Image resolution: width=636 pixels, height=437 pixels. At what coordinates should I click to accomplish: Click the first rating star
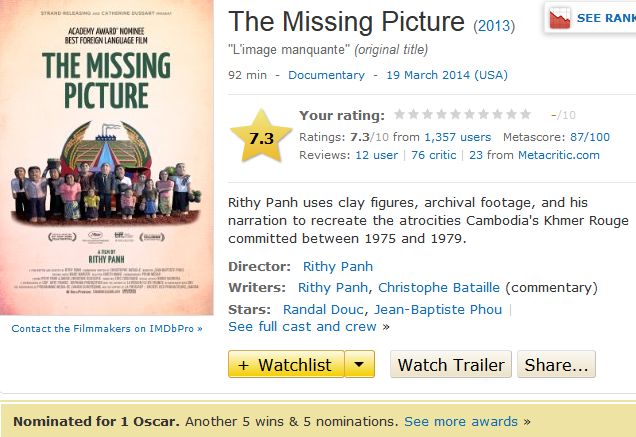pos(400,115)
